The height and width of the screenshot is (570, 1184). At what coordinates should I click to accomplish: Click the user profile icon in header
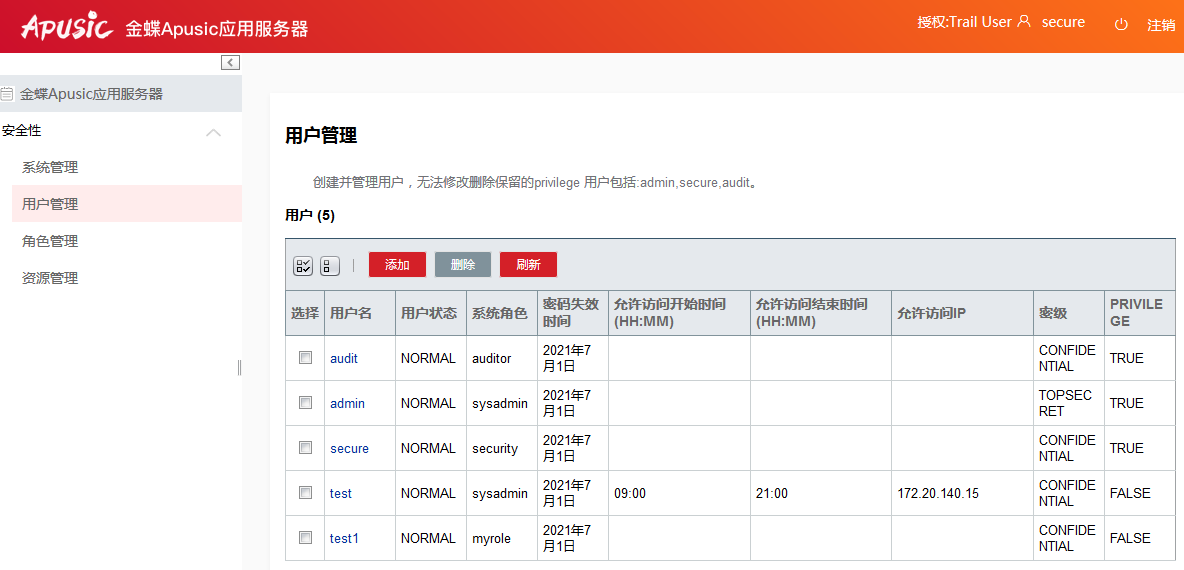click(1023, 22)
